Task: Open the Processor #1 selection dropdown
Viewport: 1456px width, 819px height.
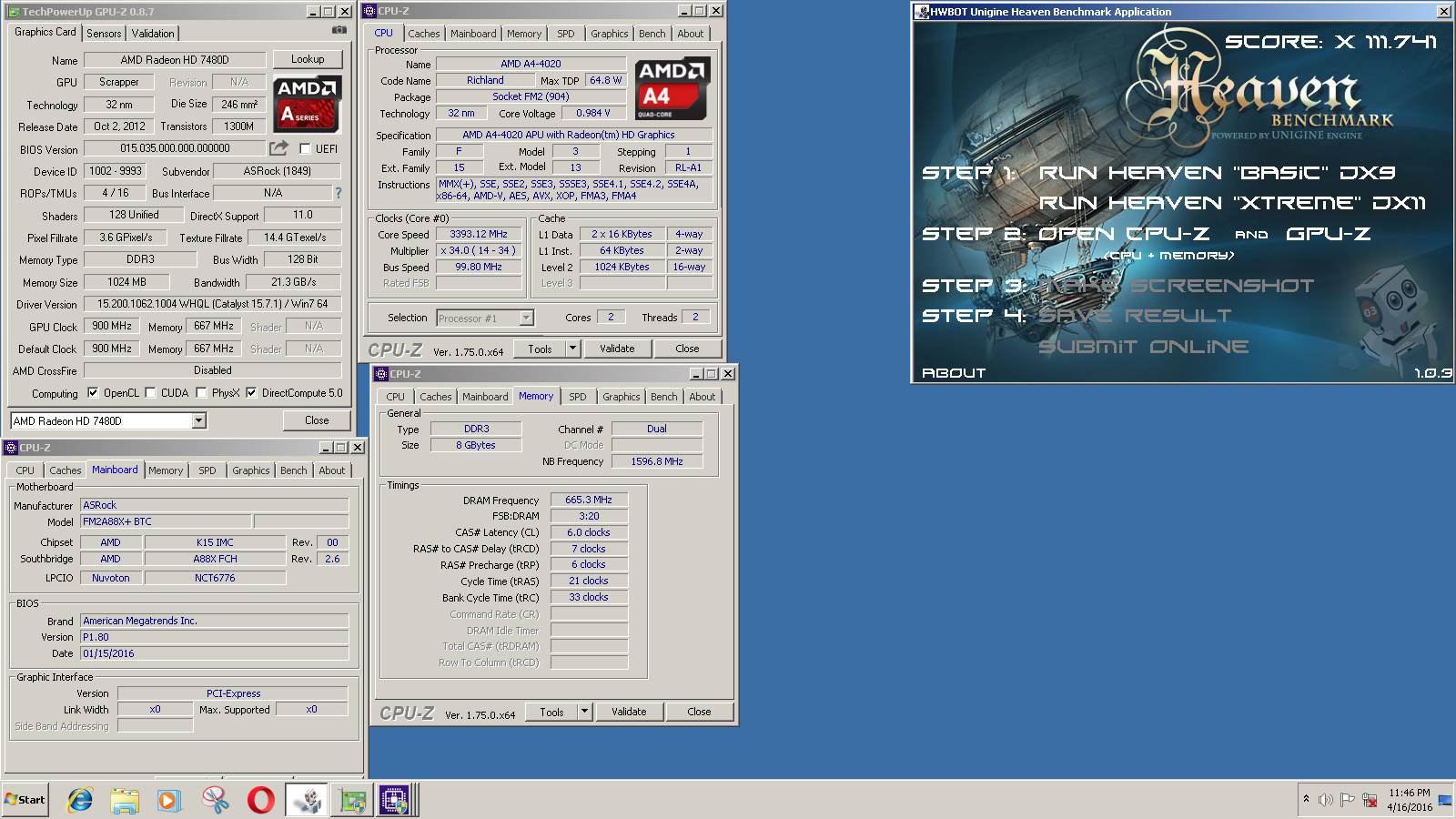Action: (526, 318)
